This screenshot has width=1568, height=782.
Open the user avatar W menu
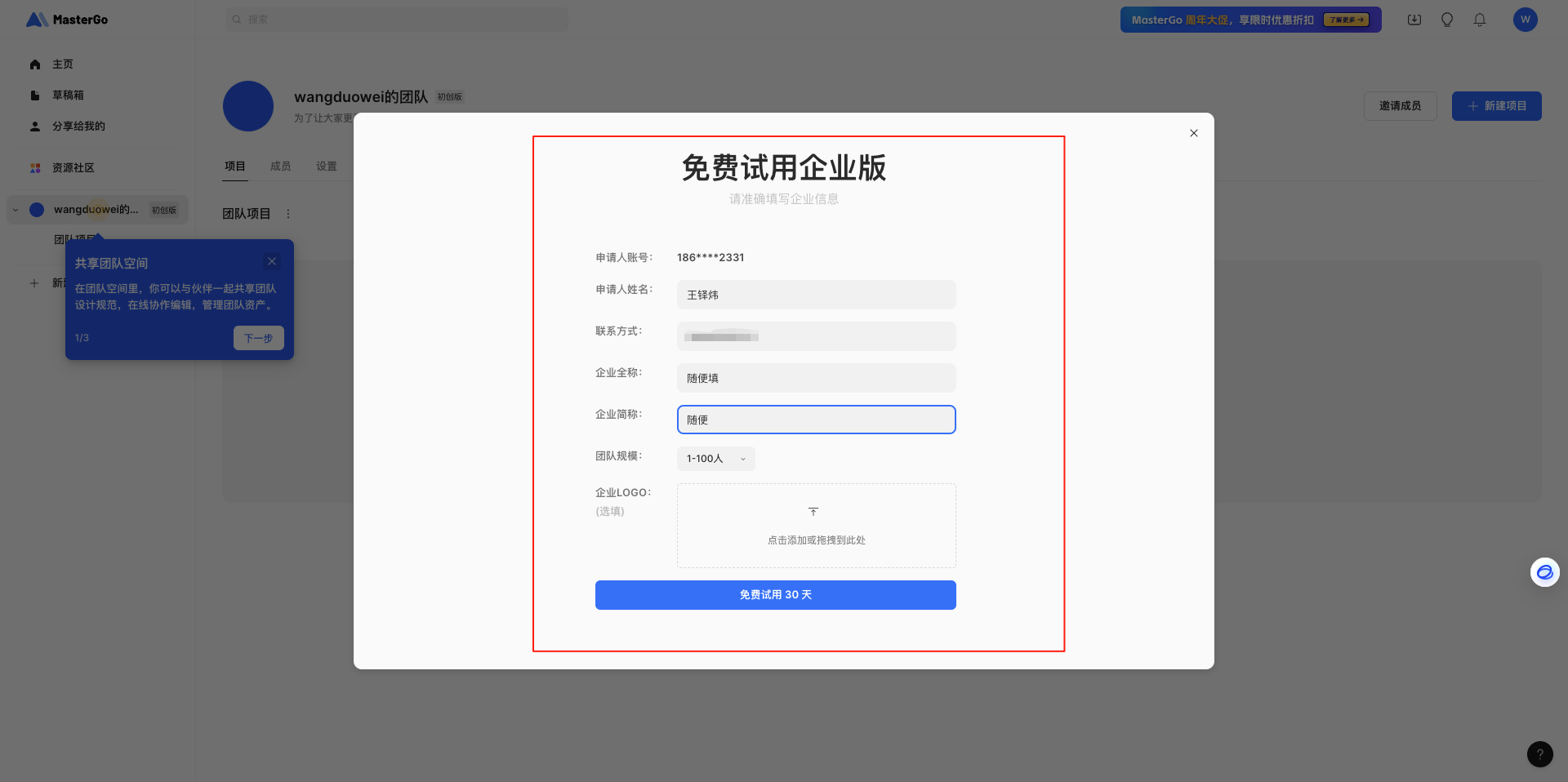click(x=1525, y=20)
